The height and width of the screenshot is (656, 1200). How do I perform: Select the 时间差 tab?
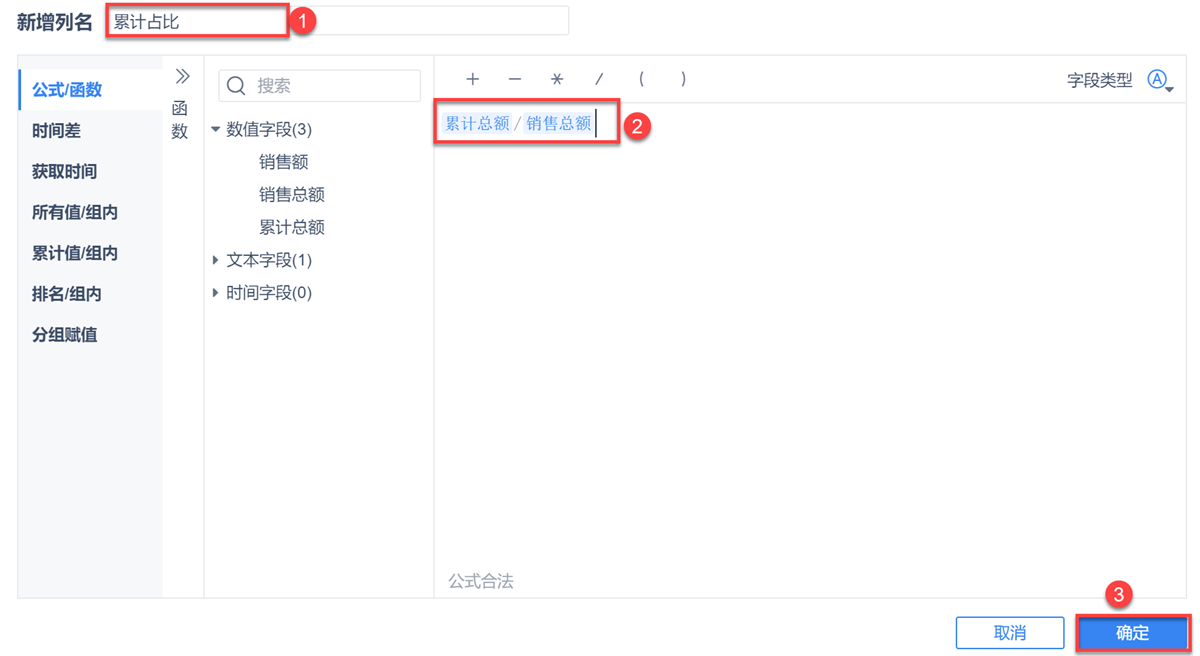(91, 131)
